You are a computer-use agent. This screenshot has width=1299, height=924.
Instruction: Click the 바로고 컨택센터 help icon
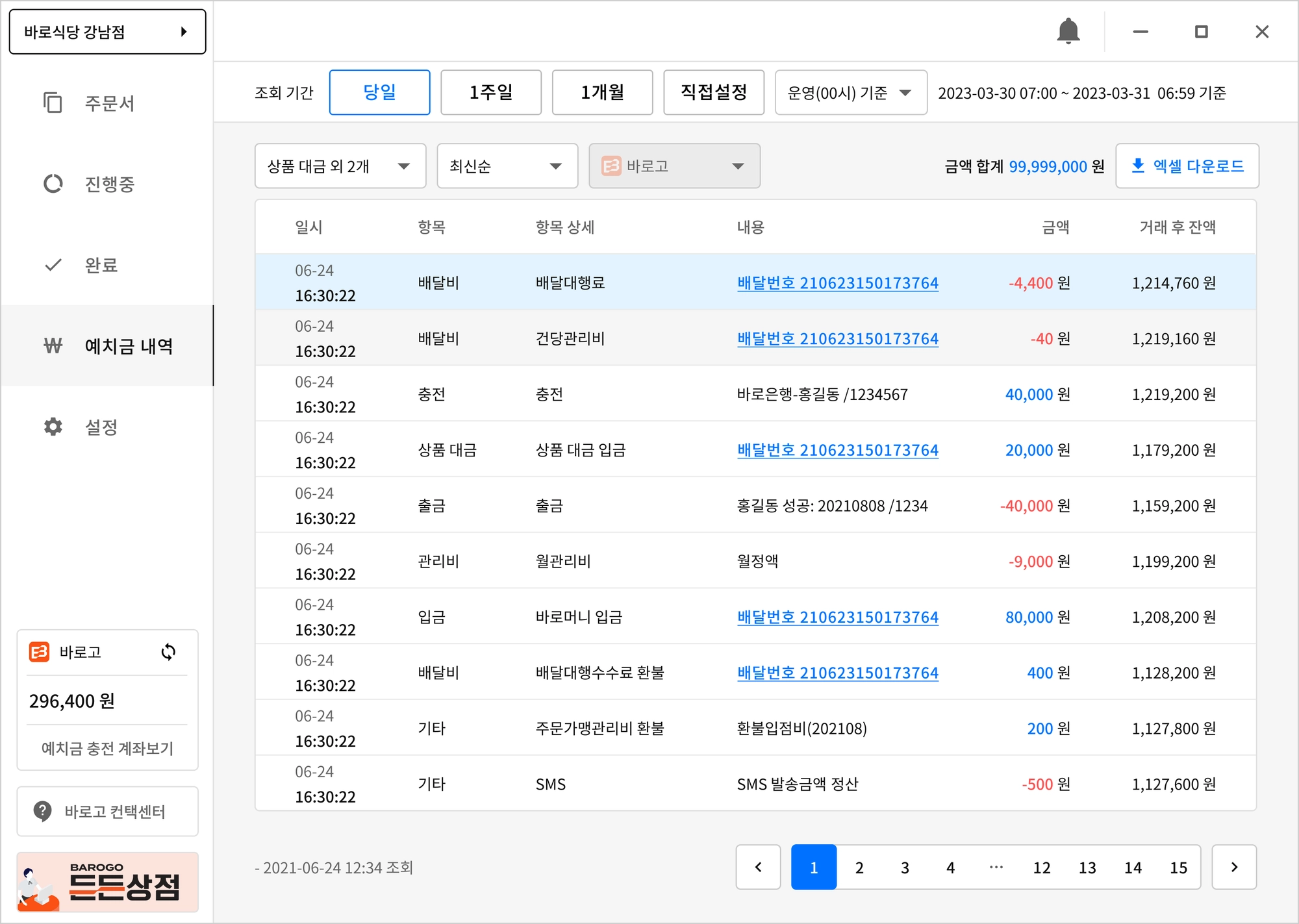[43, 812]
